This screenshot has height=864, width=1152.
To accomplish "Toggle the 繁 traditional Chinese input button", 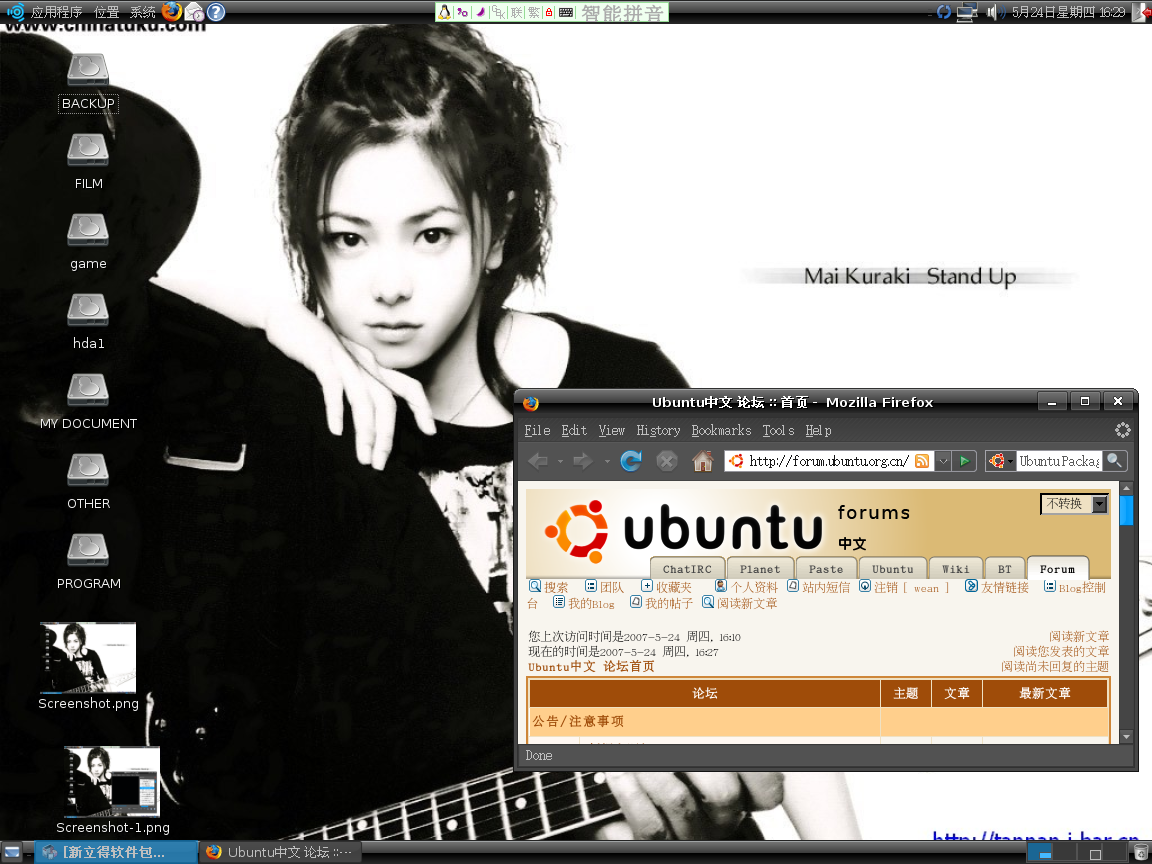I will (x=534, y=12).
